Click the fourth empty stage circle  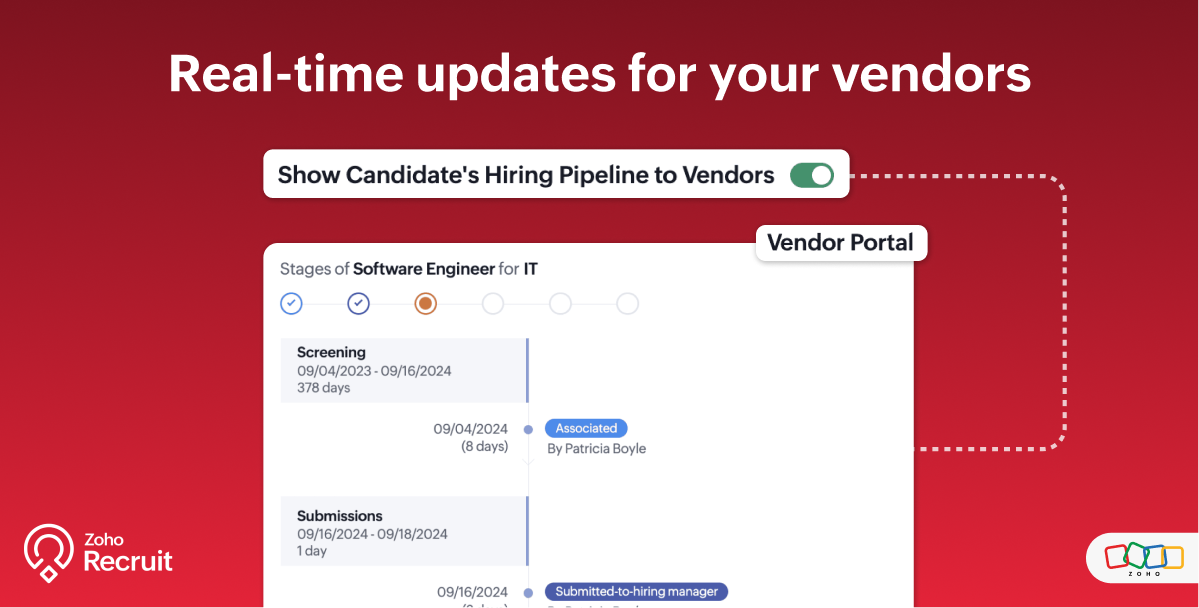493,303
